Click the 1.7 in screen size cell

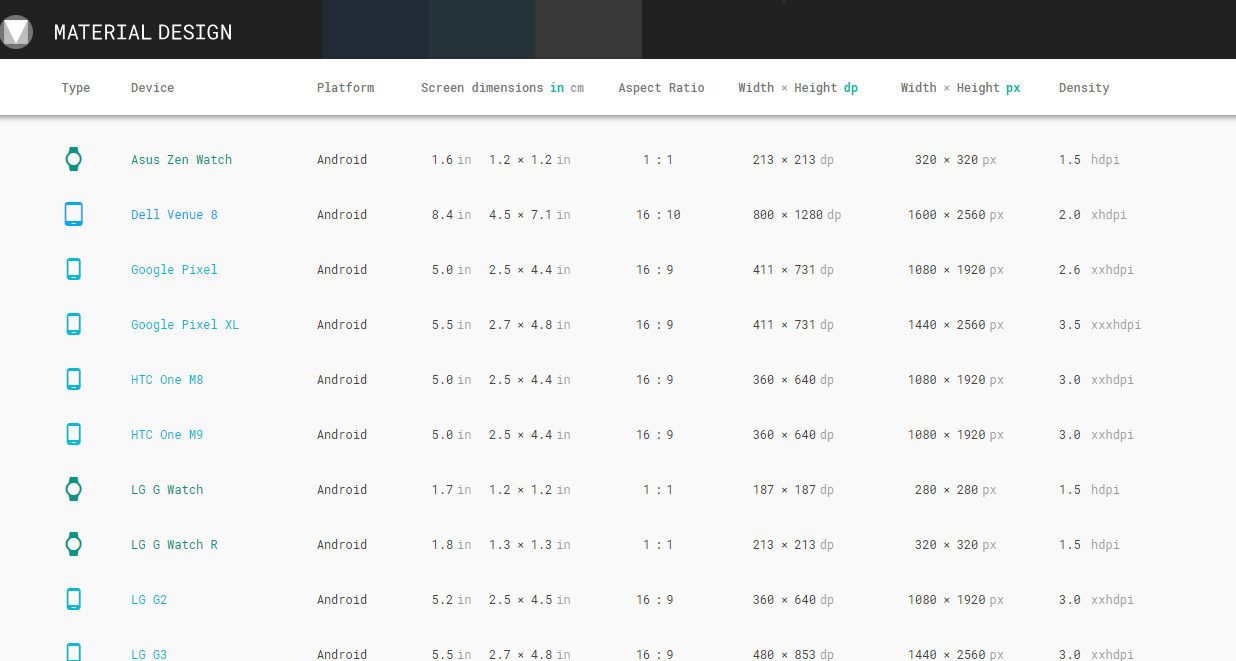coord(451,490)
